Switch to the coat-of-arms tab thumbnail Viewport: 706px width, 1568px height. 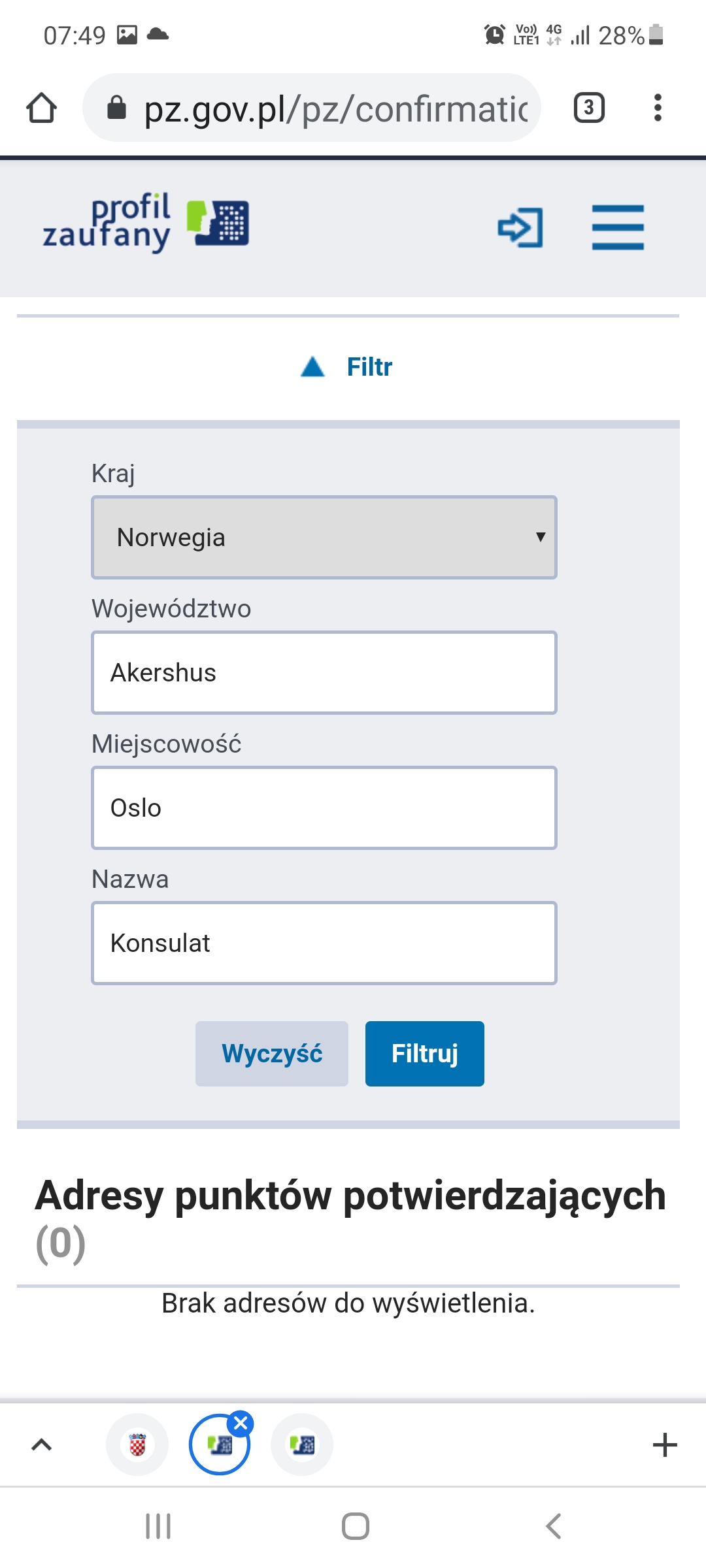coord(137,1445)
